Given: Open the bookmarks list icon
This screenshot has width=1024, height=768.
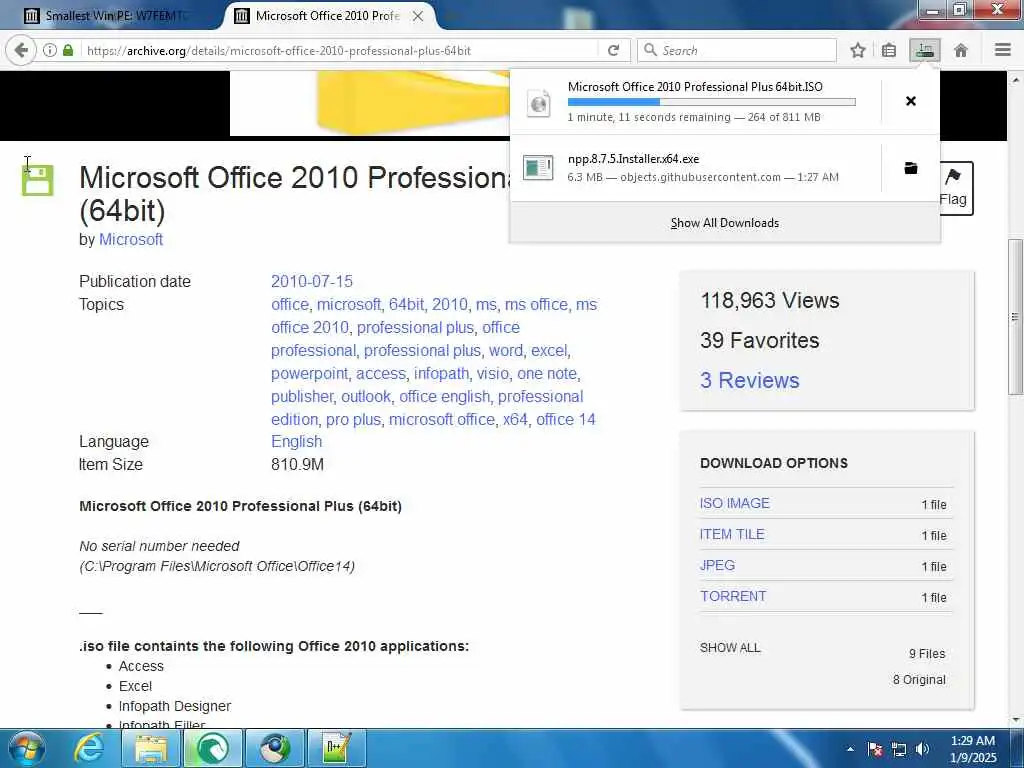Looking at the screenshot, I should click(x=889, y=50).
